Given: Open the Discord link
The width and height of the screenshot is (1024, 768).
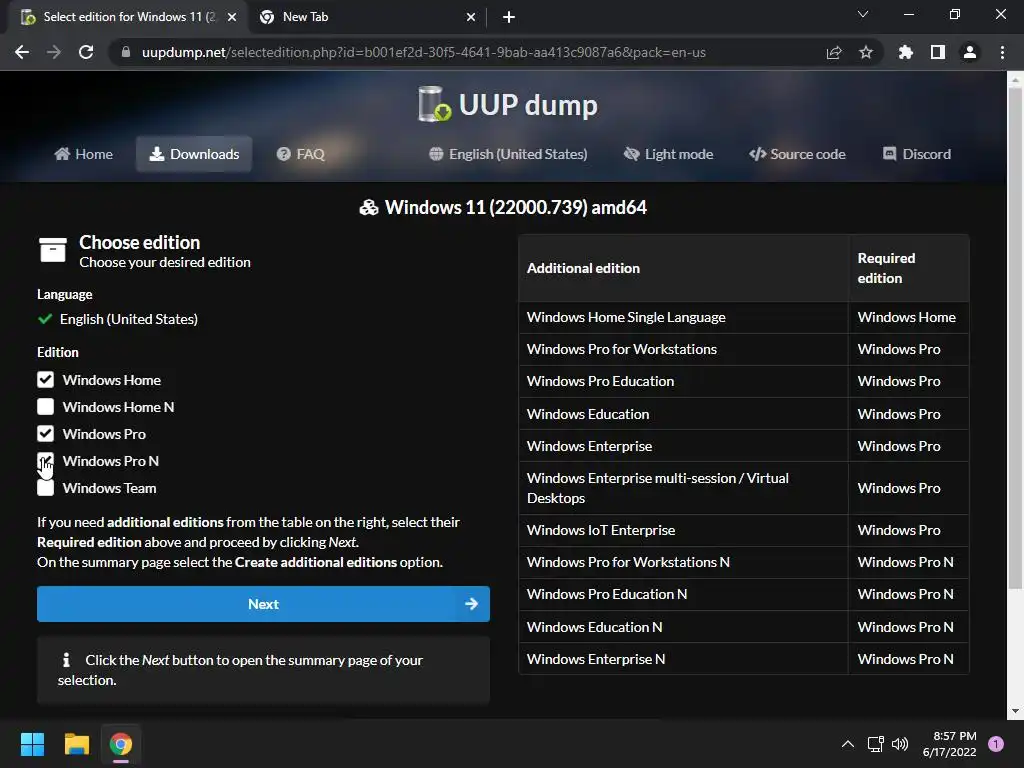Looking at the screenshot, I should coord(917,154).
